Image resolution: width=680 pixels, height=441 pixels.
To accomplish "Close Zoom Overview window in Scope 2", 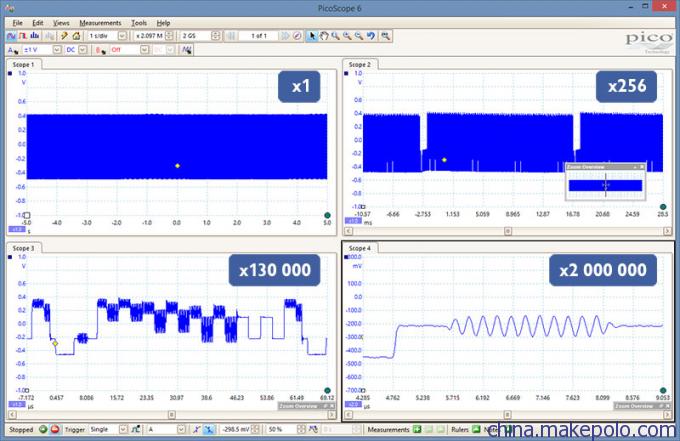I will pyautogui.click(x=642, y=167).
